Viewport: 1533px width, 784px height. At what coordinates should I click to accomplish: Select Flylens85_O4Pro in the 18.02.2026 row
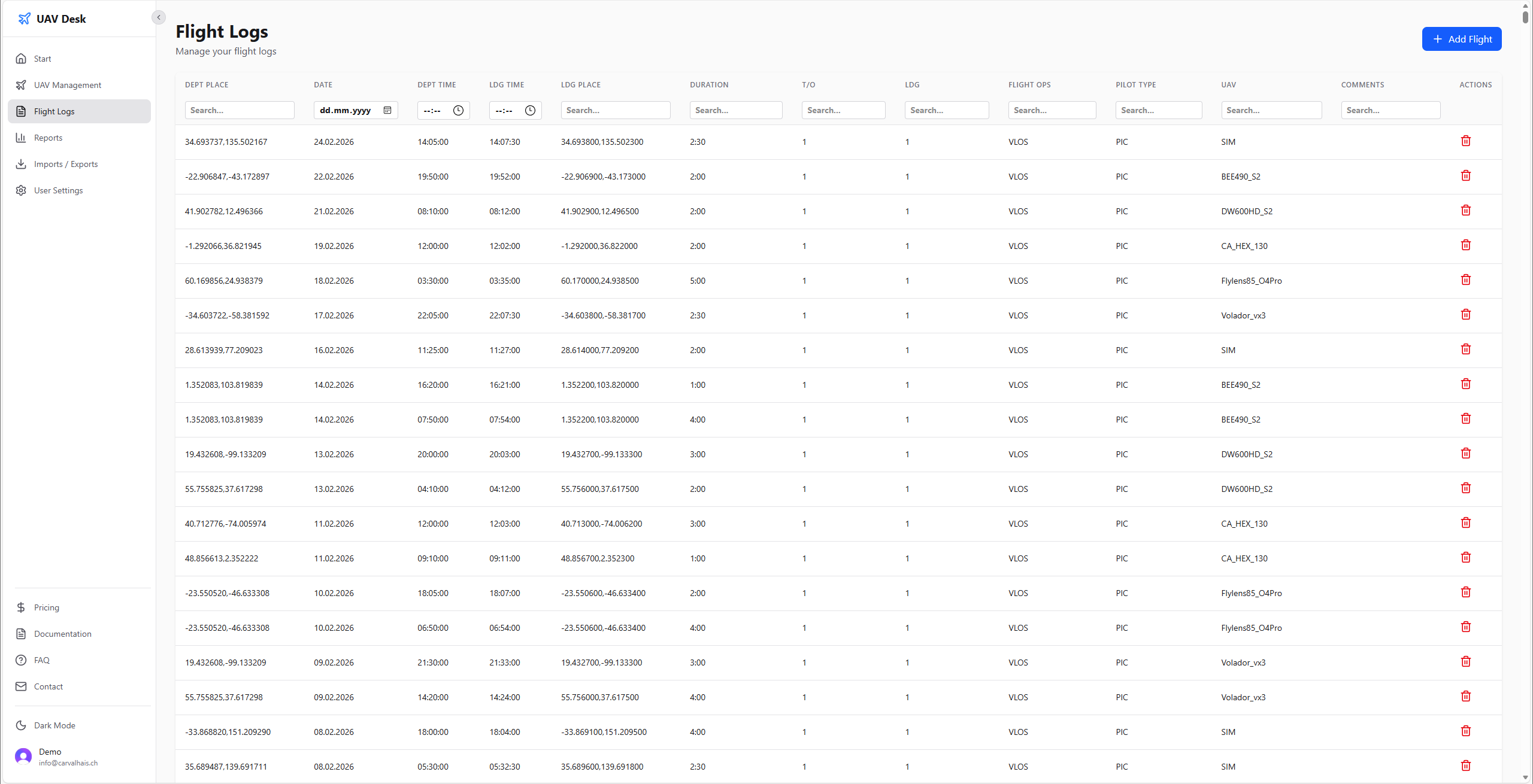[1252, 281]
